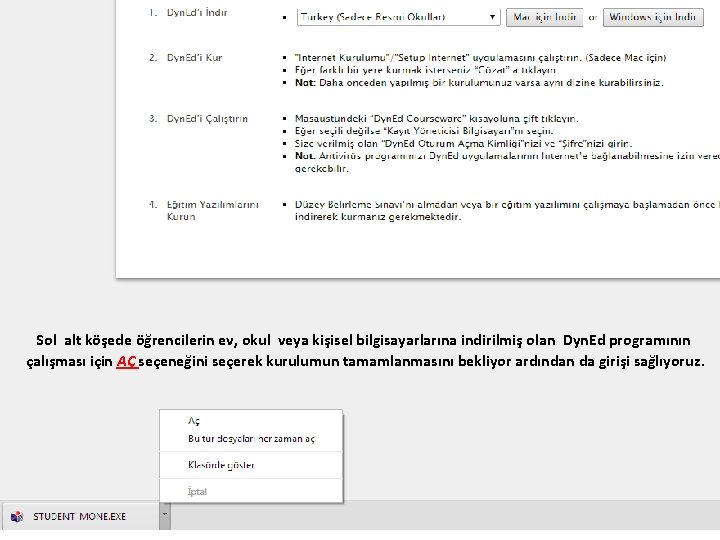Viewport: 720px width, 540px height.
Task: Click the Masaüstündeki DynEd Courseware bullet line
Action: (x=437, y=119)
